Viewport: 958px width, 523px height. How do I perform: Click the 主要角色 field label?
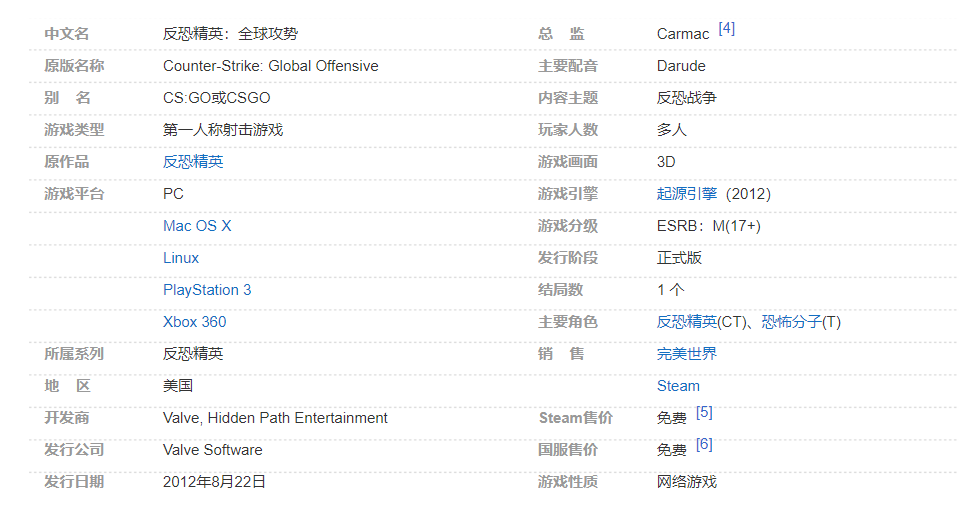tap(568, 322)
